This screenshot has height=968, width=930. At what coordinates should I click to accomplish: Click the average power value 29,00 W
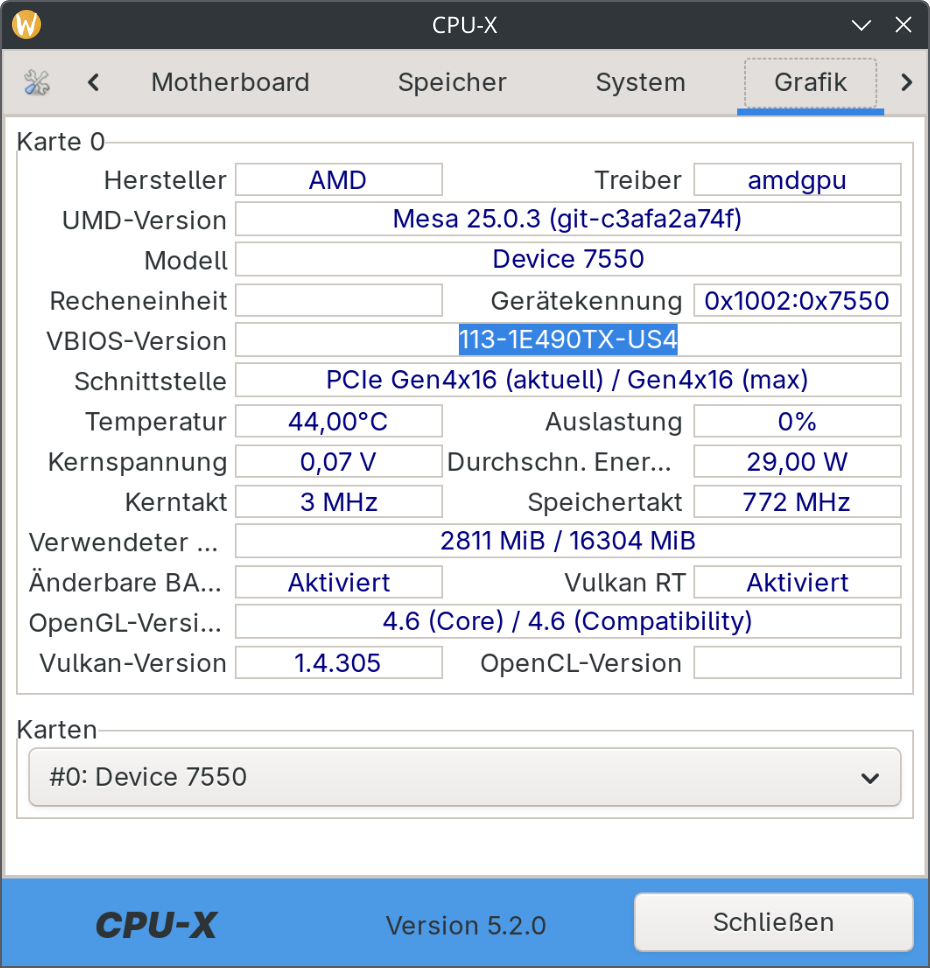[797, 461]
